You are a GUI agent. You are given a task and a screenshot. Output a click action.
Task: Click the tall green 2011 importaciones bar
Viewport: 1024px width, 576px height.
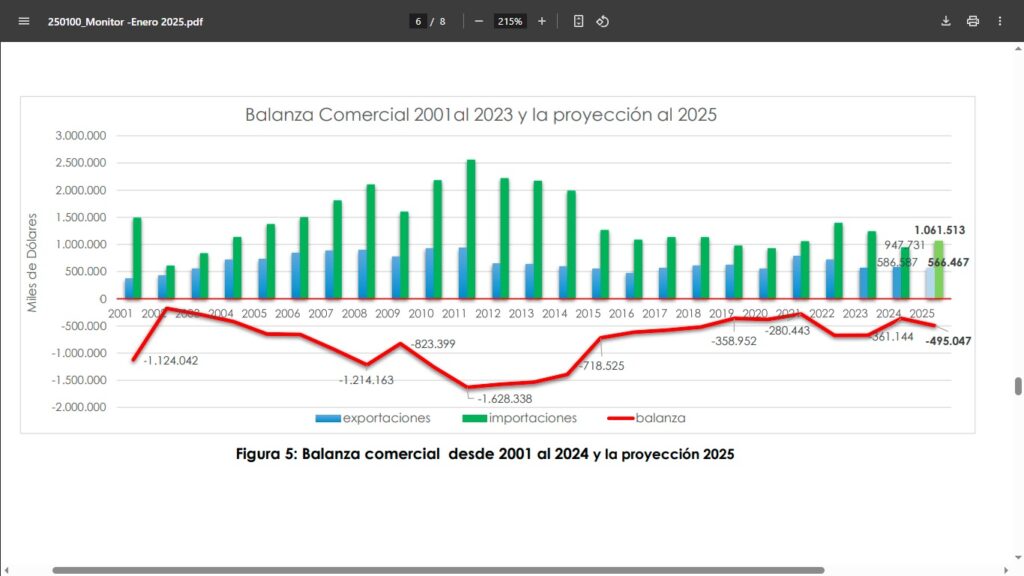click(471, 229)
